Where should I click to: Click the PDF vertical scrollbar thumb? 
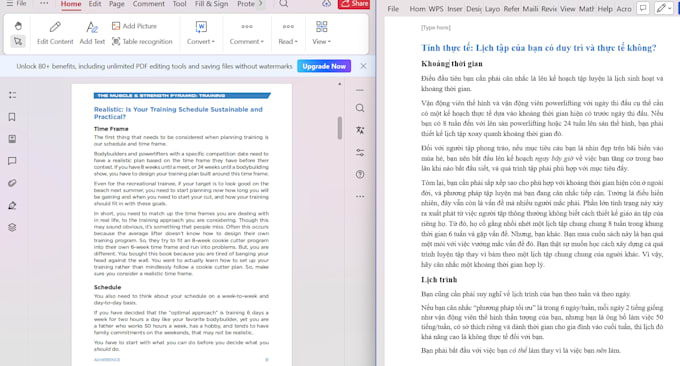tap(340, 128)
